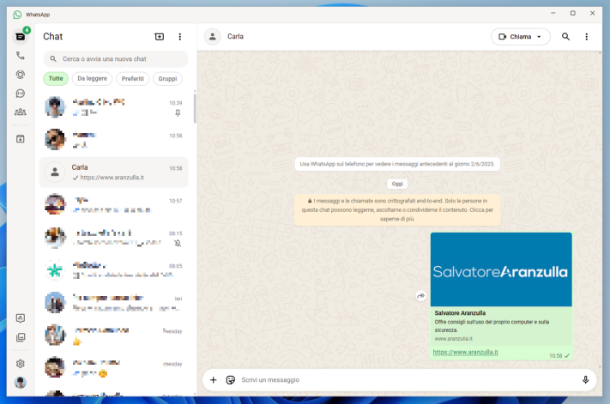The image size is (610, 404).
Task: Open the media gallery icon above settings
Action: [x=20, y=337]
